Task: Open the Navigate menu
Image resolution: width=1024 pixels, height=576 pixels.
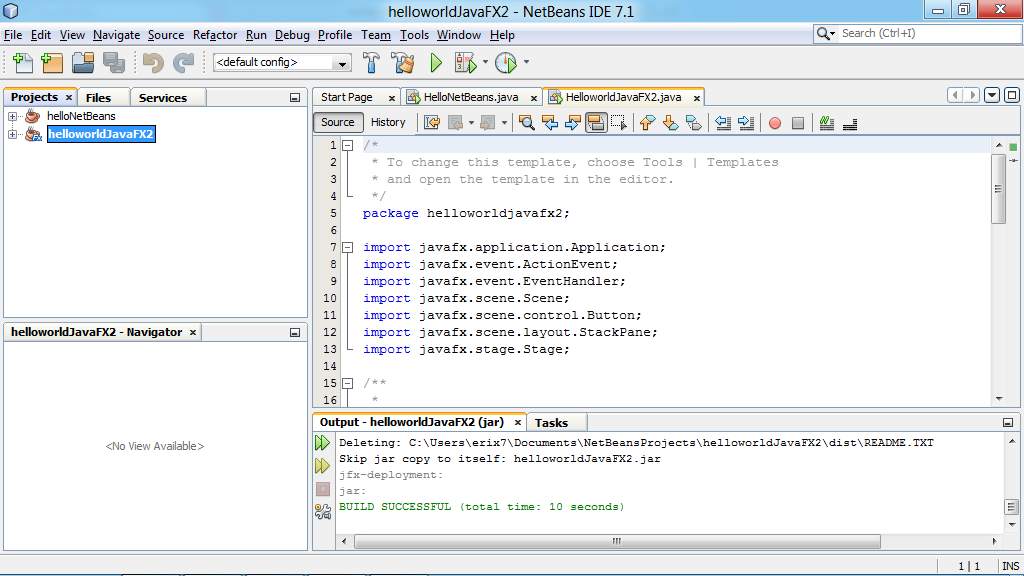Action: (x=116, y=35)
